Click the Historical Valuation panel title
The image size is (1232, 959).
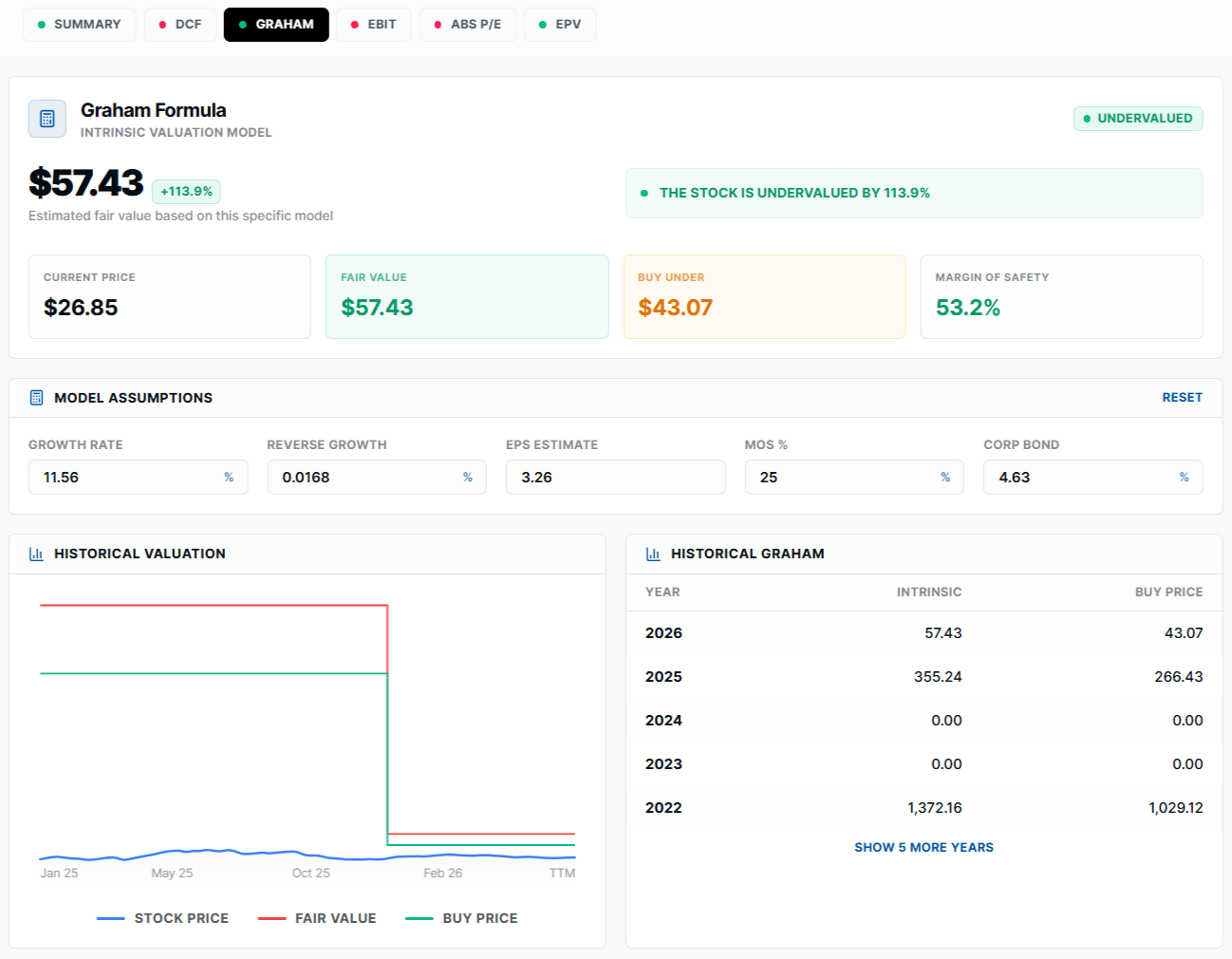tap(140, 554)
